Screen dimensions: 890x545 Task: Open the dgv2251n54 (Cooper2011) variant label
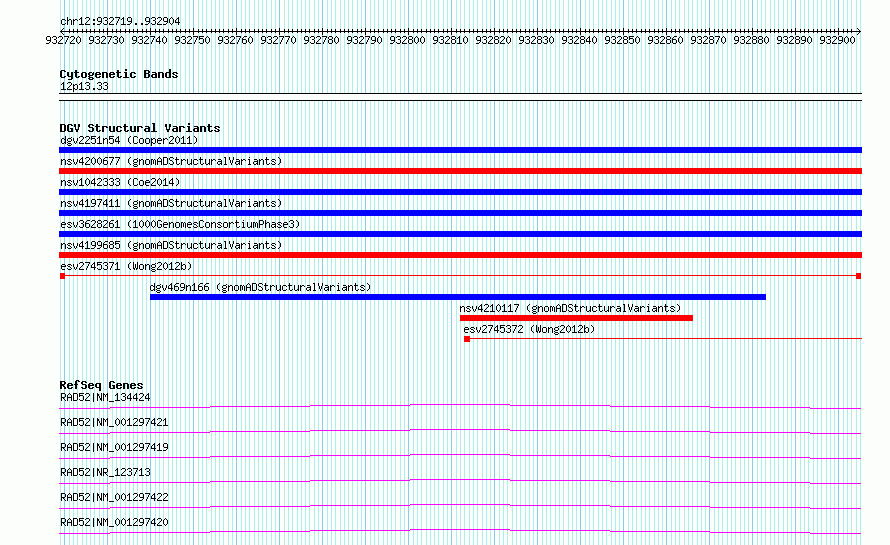[129, 140]
